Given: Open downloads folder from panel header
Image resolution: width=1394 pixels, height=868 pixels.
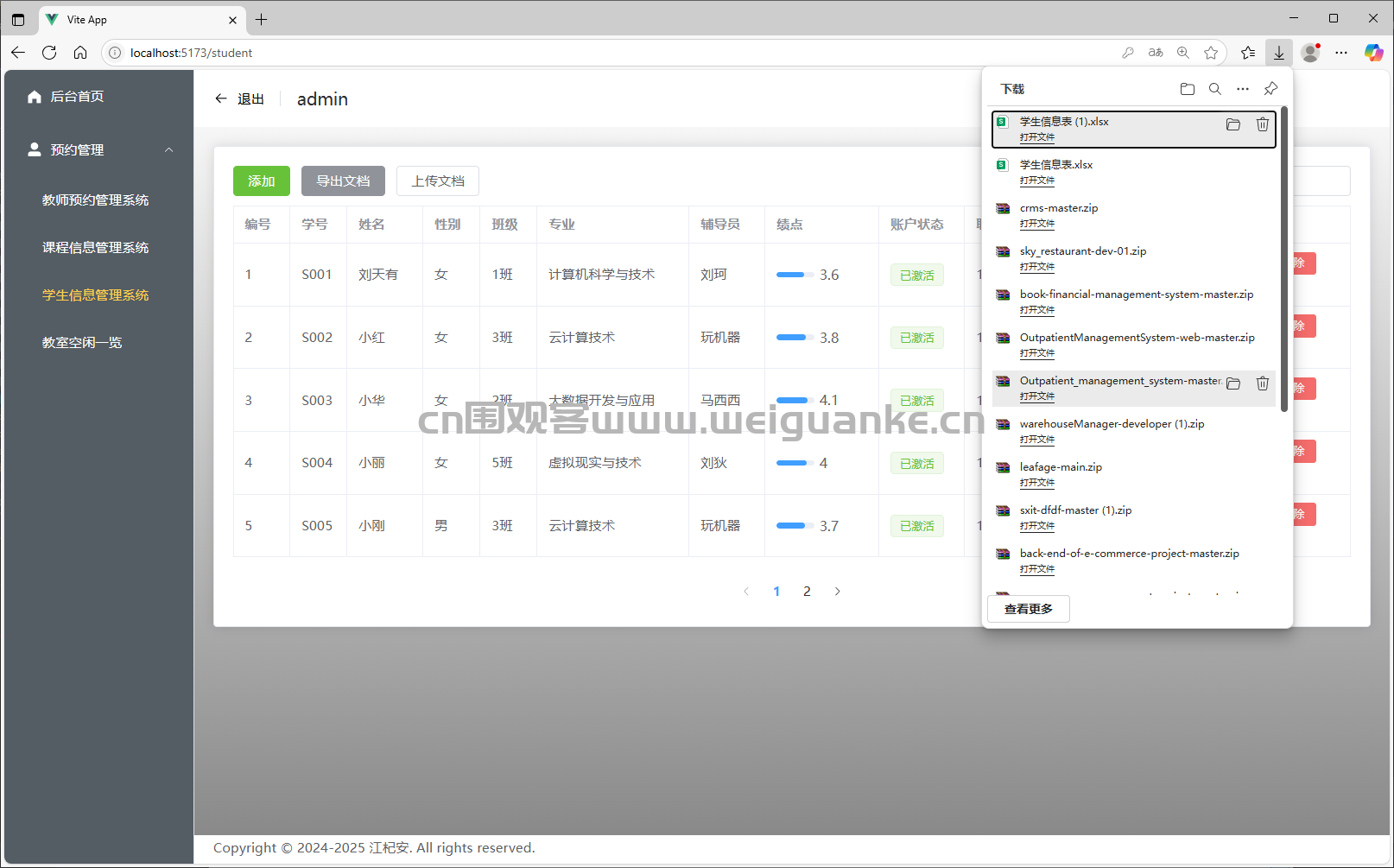Looking at the screenshot, I should click(x=1187, y=88).
